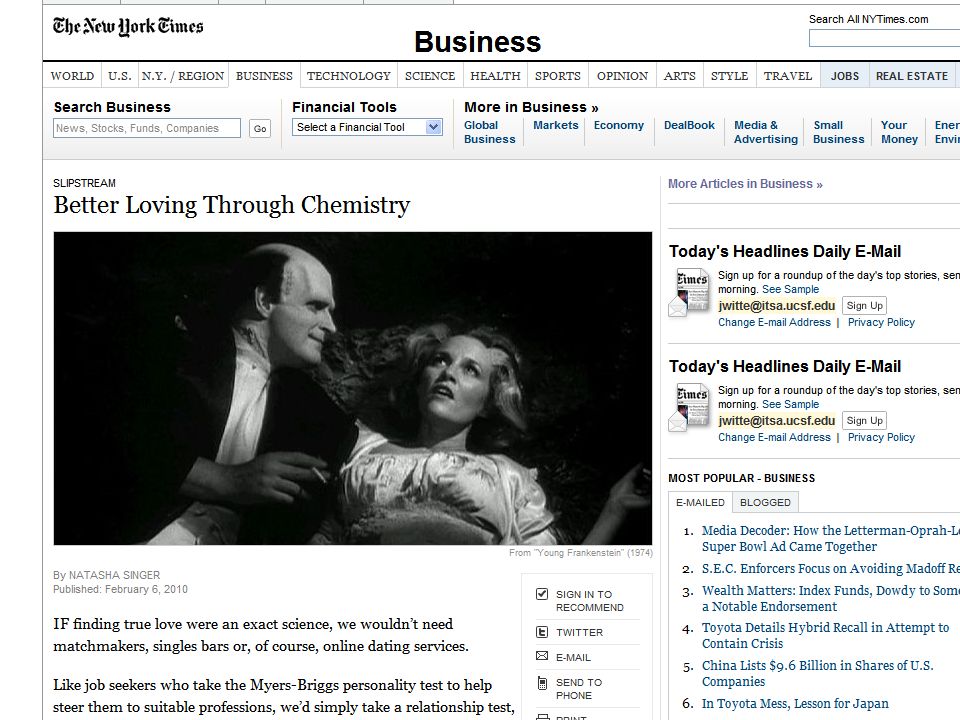
Task: Open the Small Business link
Action: (x=838, y=132)
